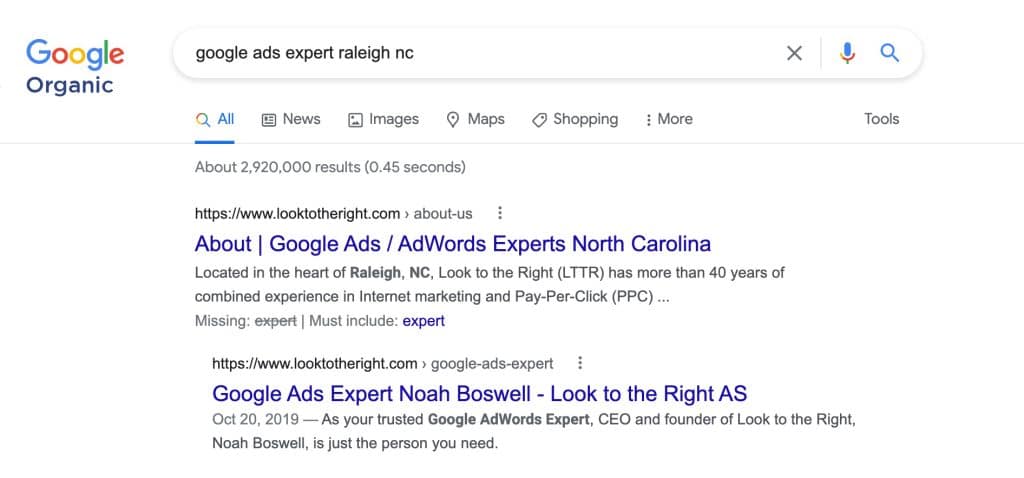Submit search with magnifying glass icon
Image resolution: width=1024 pixels, height=478 pixels.
click(x=889, y=53)
